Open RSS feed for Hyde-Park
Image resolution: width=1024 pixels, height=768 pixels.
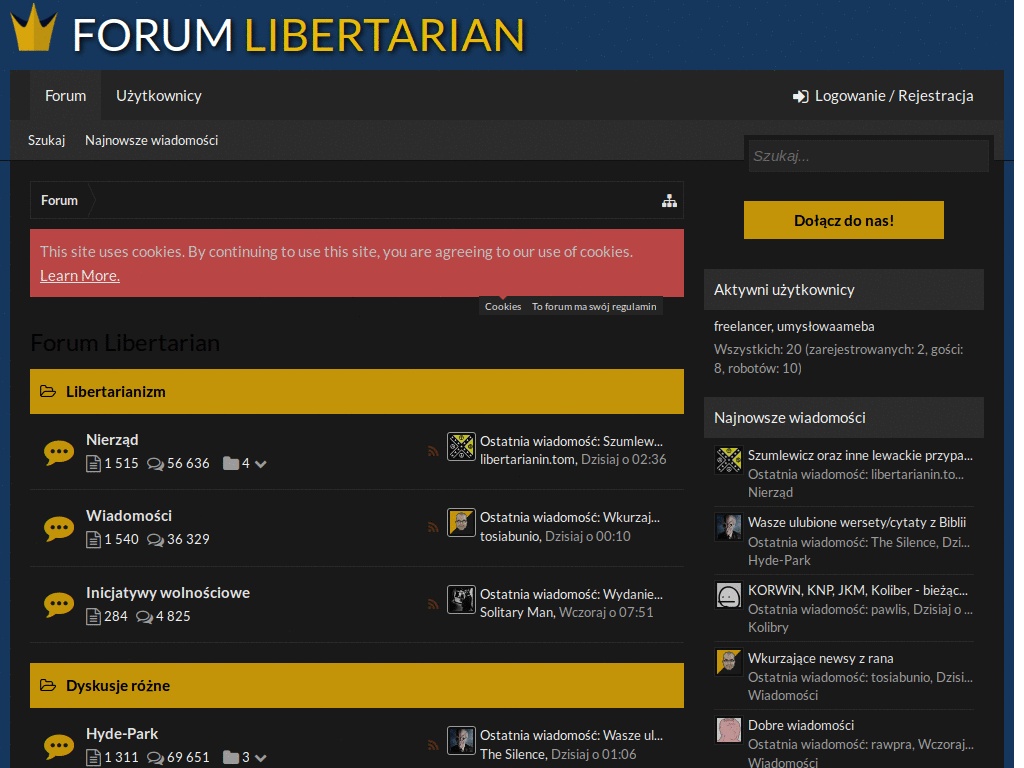432,744
